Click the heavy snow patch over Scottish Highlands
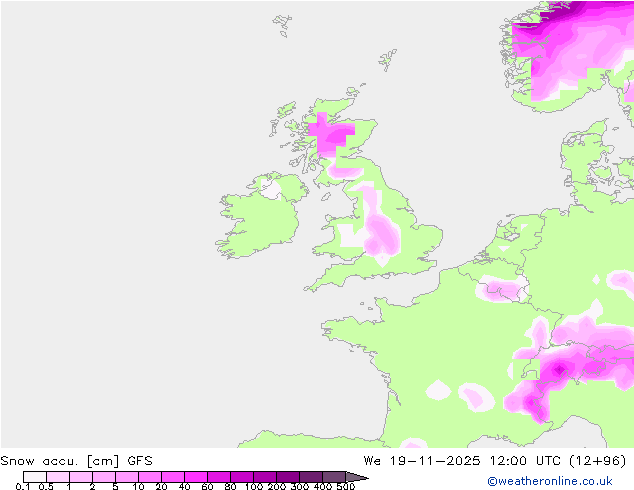The height and width of the screenshot is (490, 634). click(x=332, y=135)
